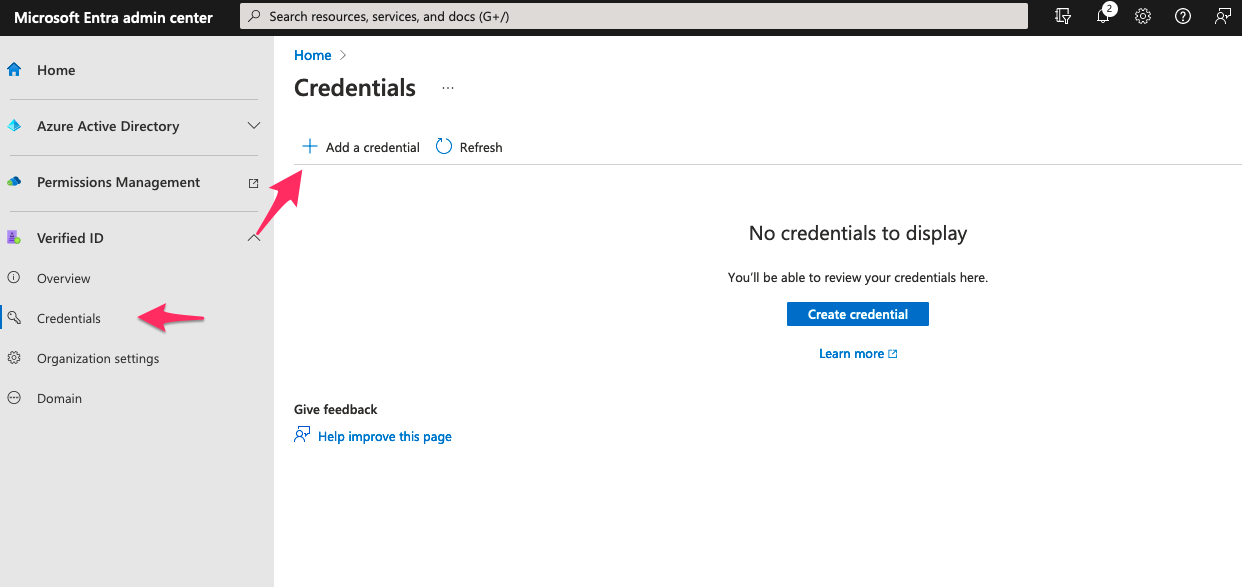Open the settings gear in header

click(x=1143, y=17)
